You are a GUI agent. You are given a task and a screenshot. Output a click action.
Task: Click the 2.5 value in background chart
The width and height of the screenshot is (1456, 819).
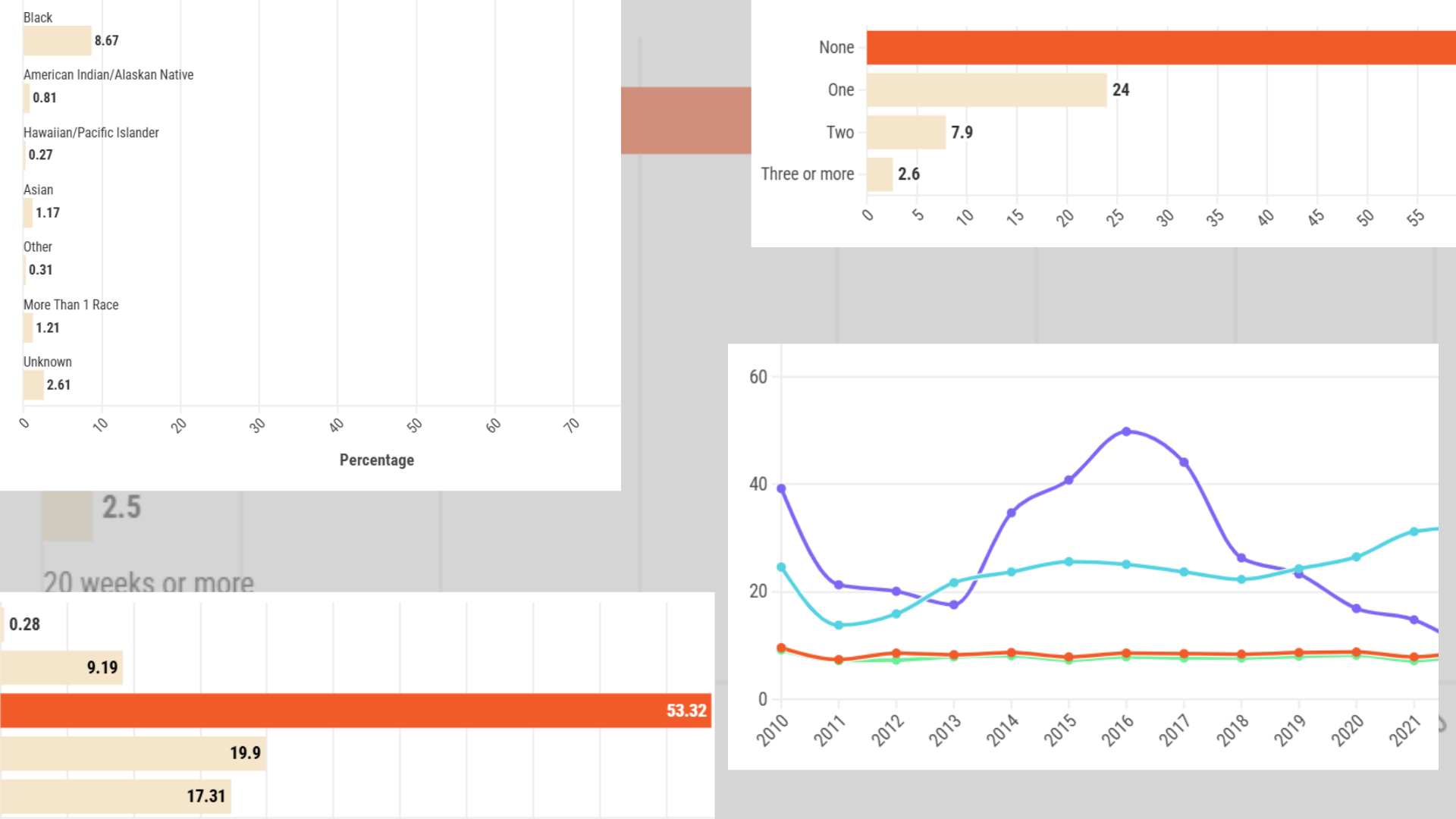pyautogui.click(x=121, y=507)
